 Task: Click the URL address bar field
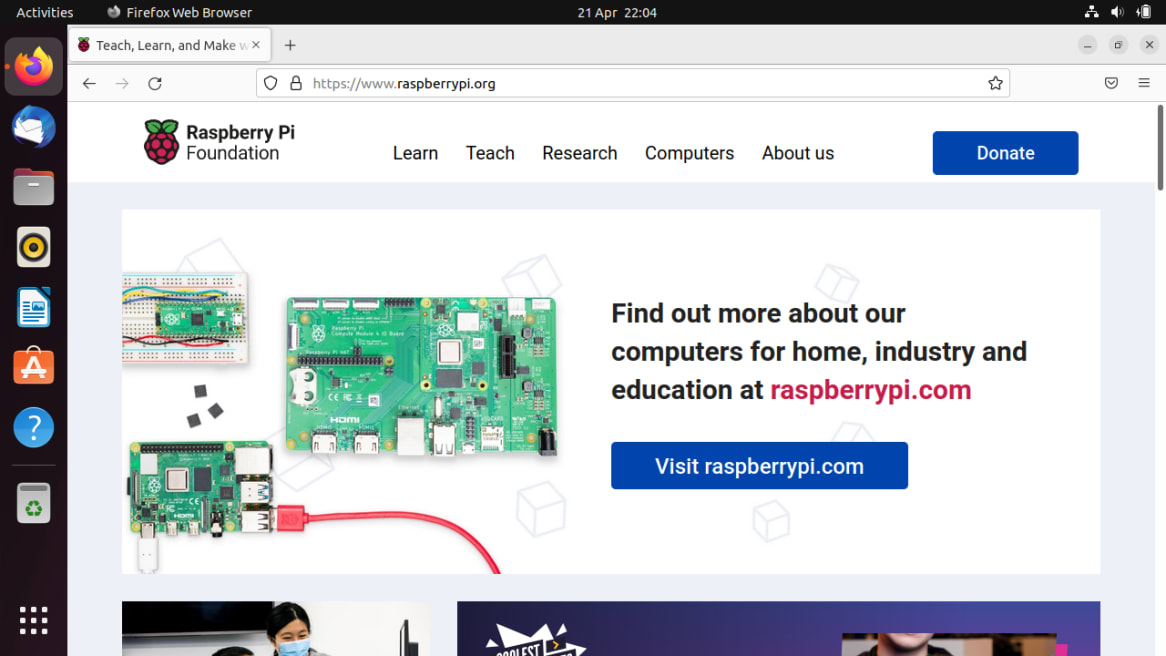(x=632, y=83)
